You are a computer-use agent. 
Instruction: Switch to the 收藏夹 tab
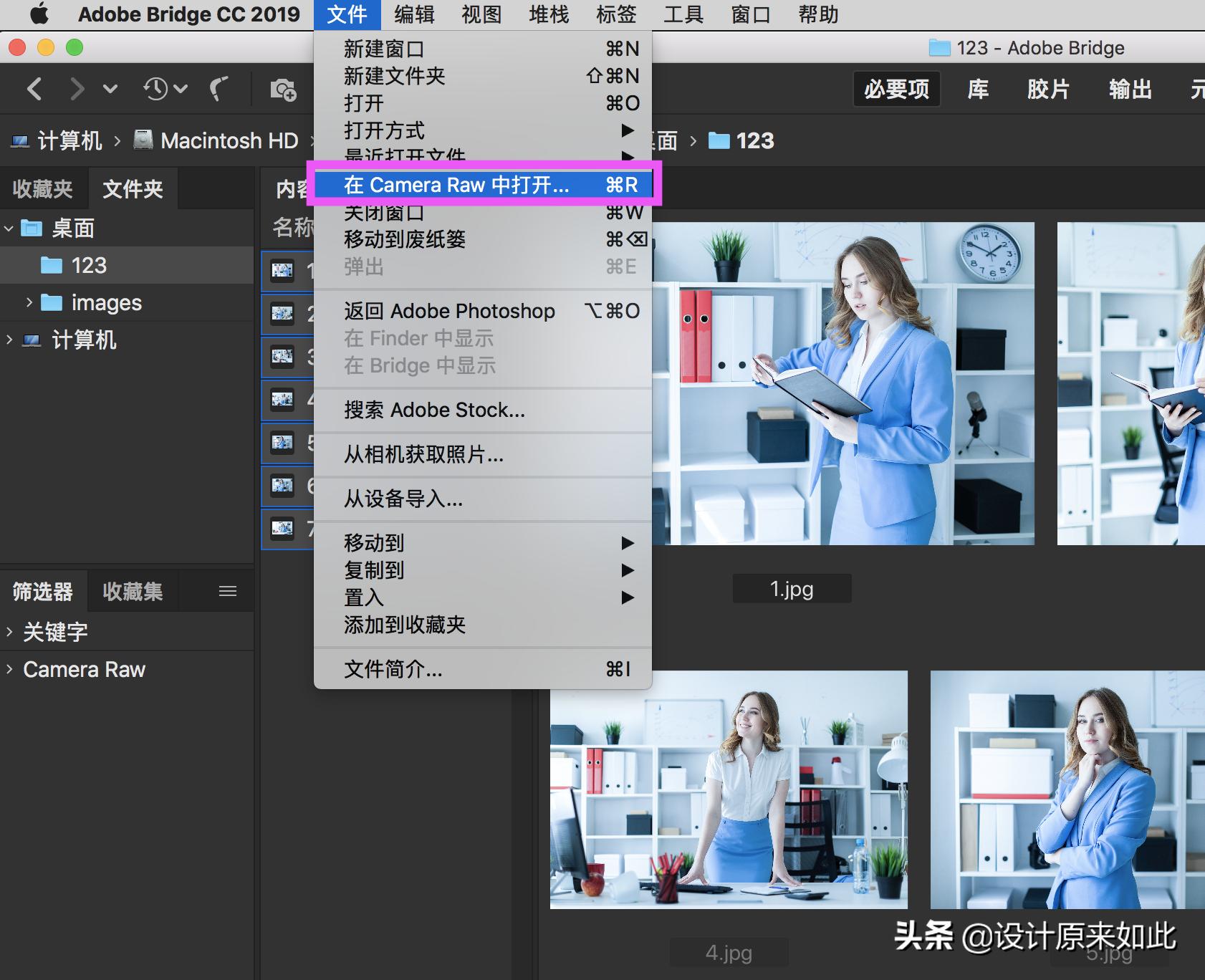pos(43,189)
